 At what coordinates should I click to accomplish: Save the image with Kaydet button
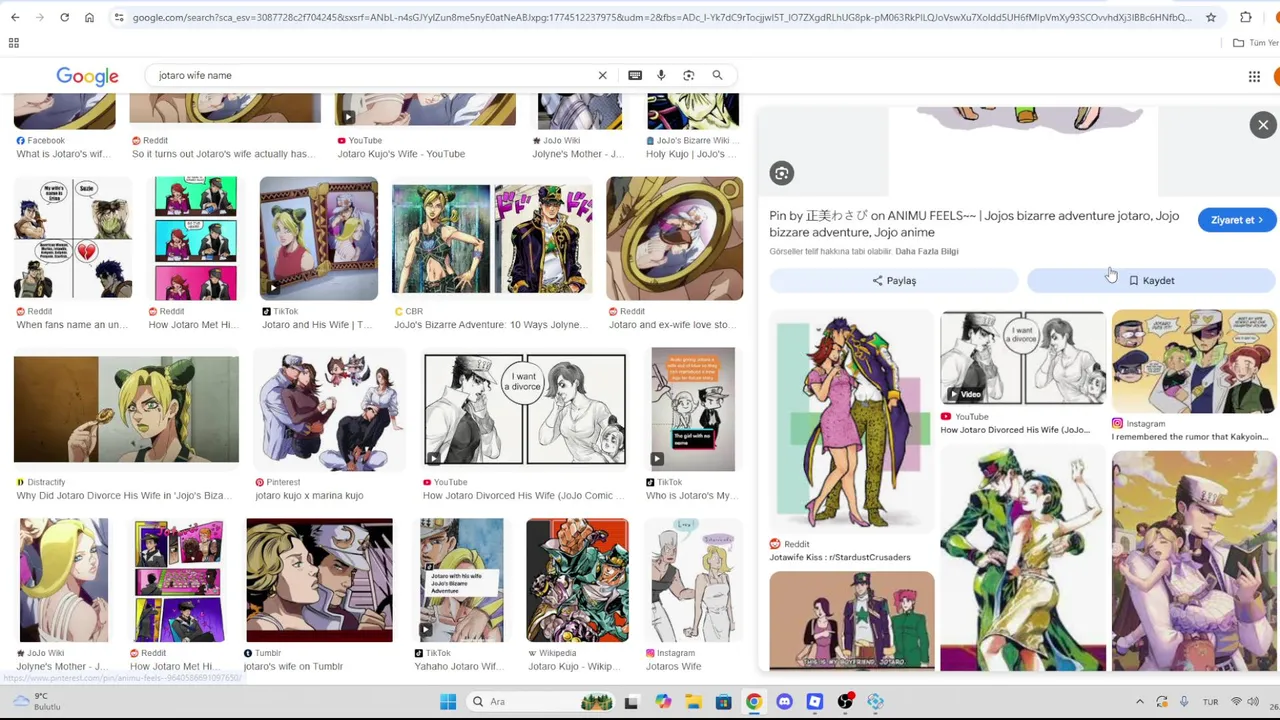[1151, 281]
